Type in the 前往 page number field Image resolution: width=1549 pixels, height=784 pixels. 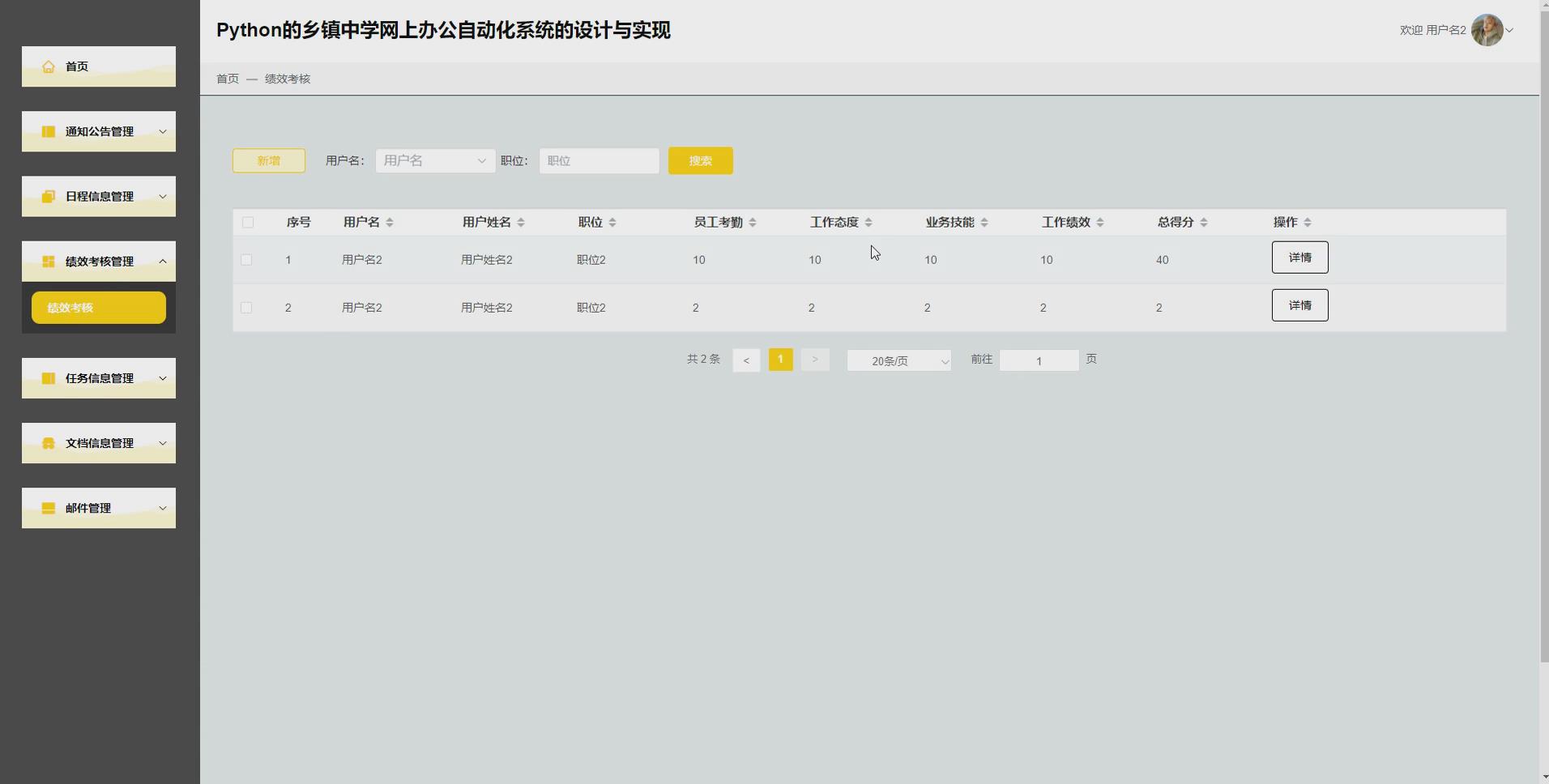click(1039, 360)
